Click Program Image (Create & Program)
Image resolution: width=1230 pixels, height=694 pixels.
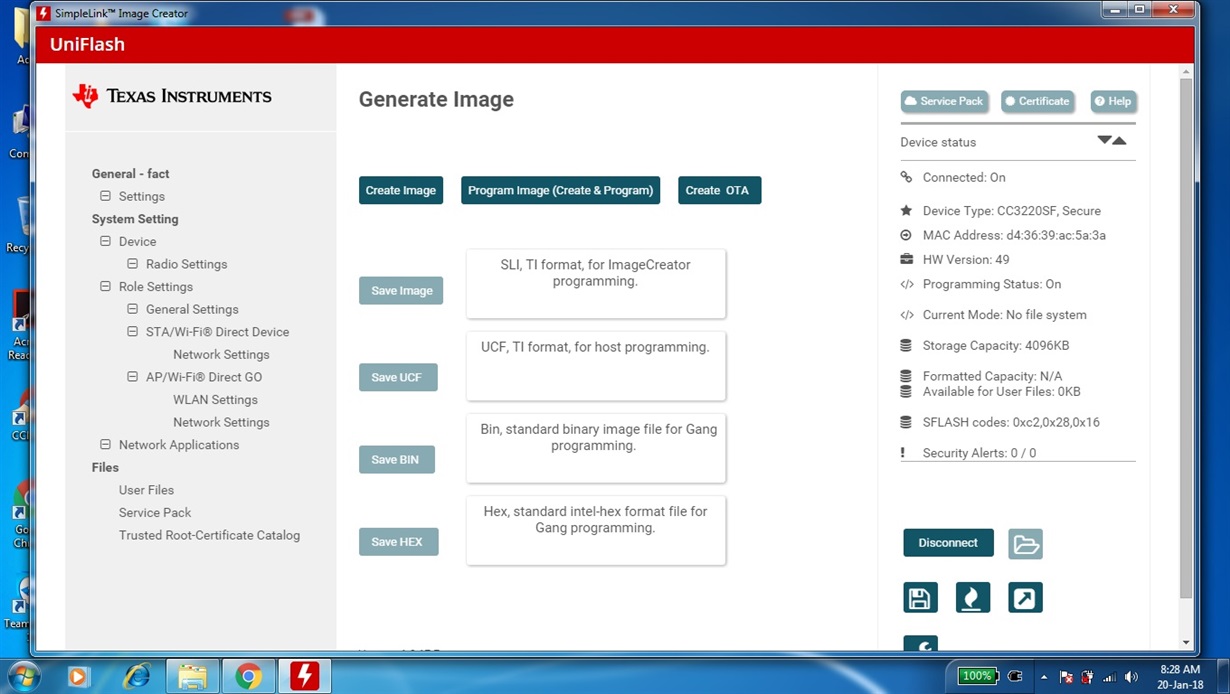pyautogui.click(x=560, y=190)
